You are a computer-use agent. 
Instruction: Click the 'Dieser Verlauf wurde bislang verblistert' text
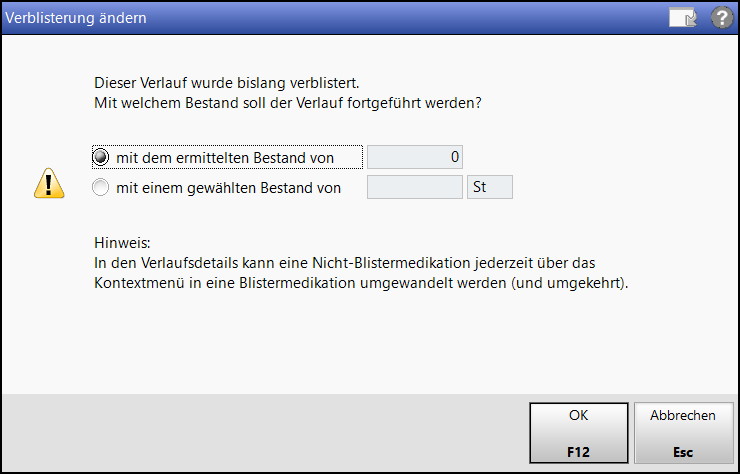[227, 83]
